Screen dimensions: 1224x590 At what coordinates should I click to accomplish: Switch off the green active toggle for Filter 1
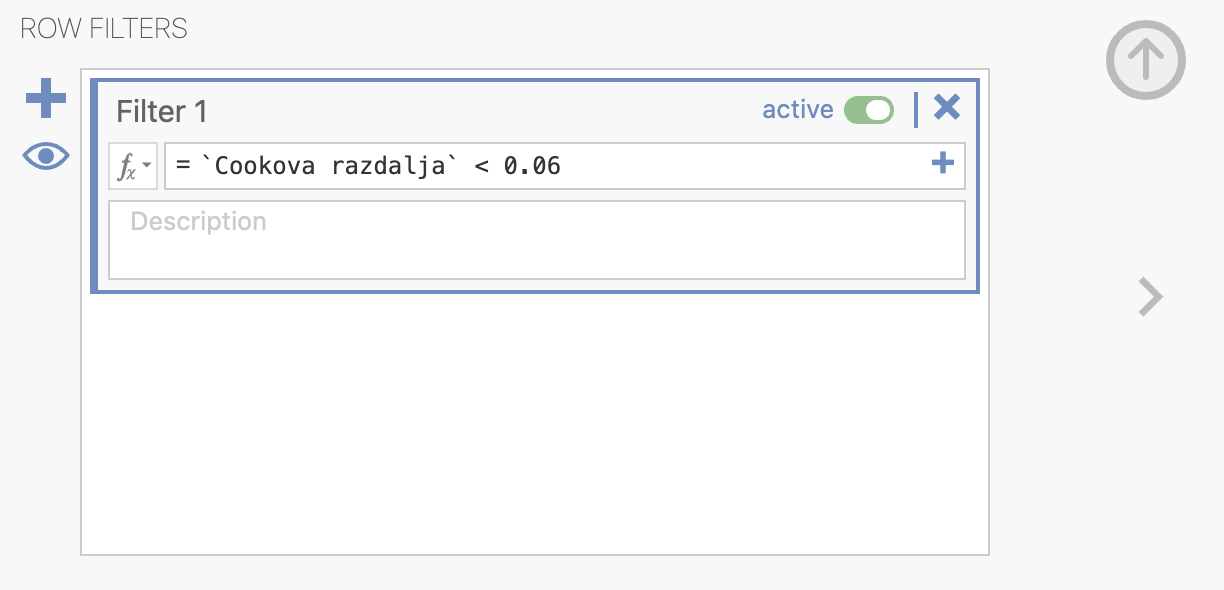pos(869,110)
